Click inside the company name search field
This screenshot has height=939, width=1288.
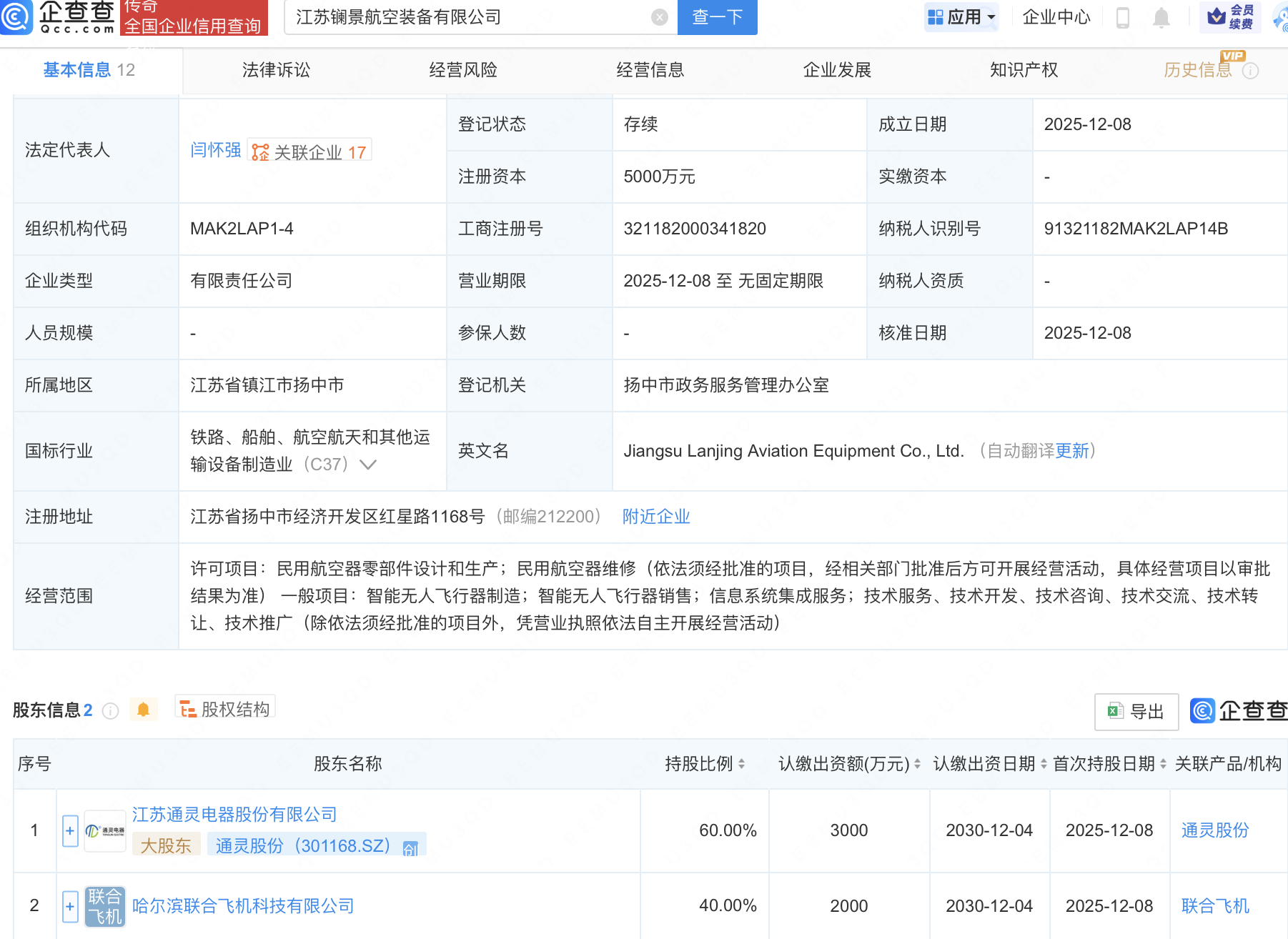(x=465, y=17)
